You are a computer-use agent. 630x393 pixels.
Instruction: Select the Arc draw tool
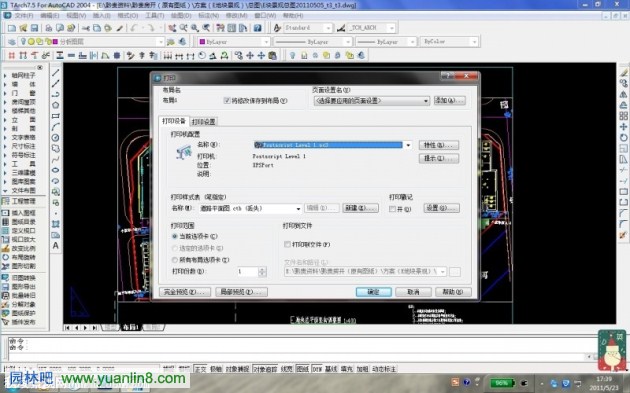(55, 127)
